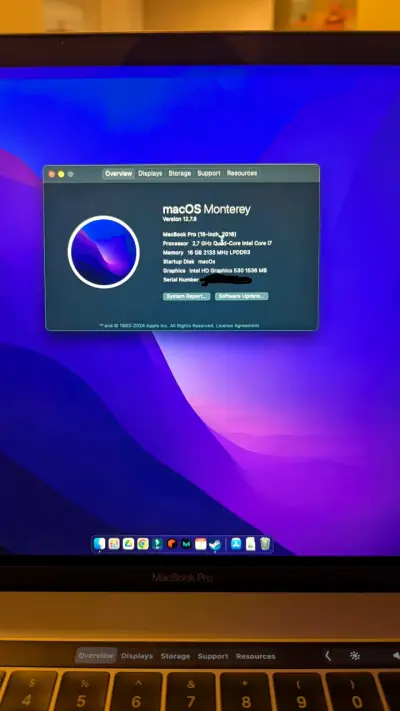
Task: Click the Startup Disk macOS line
Action: pos(189,262)
